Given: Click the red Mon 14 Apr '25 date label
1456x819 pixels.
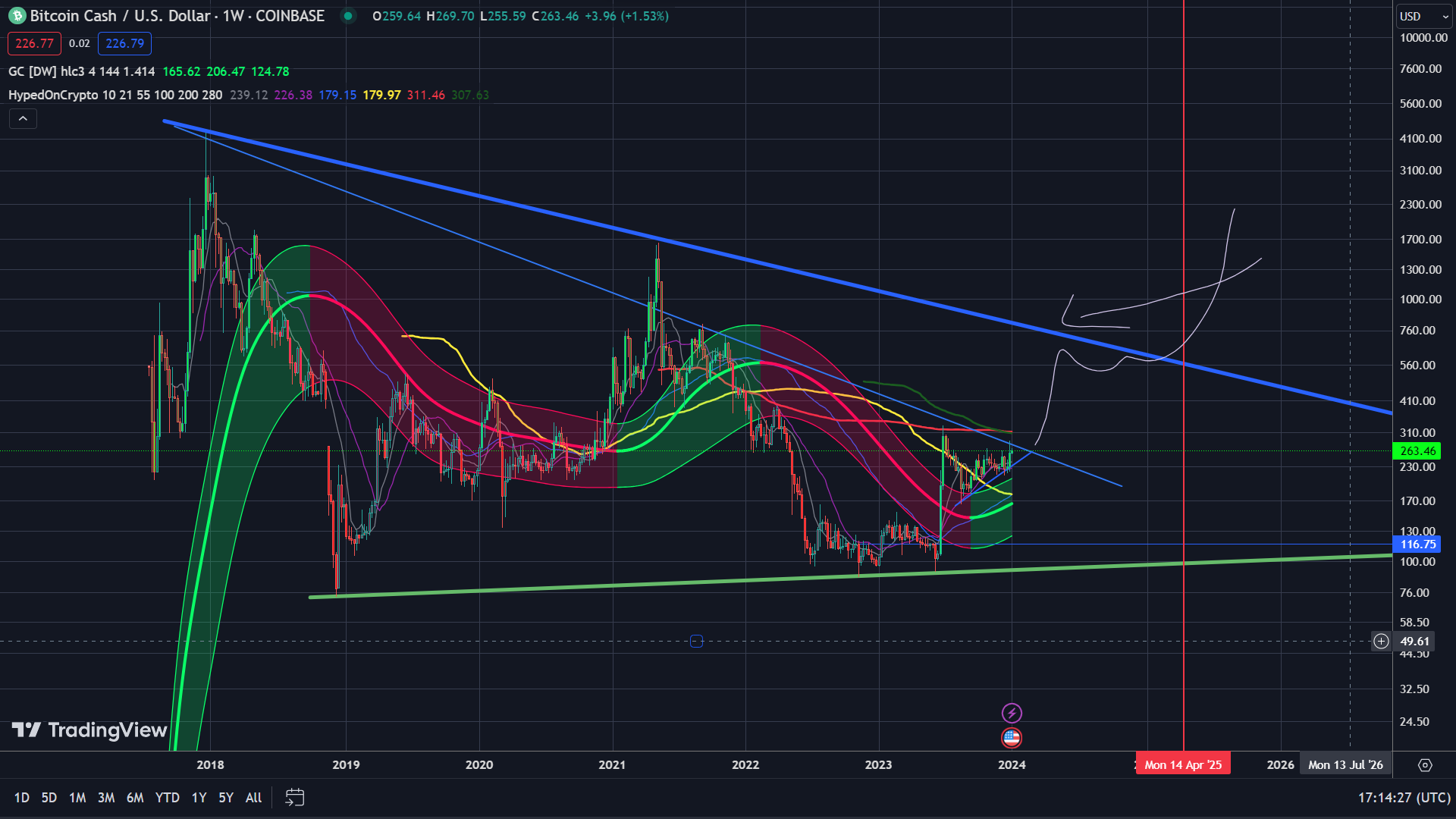Looking at the screenshot, I should (1183, 764).
